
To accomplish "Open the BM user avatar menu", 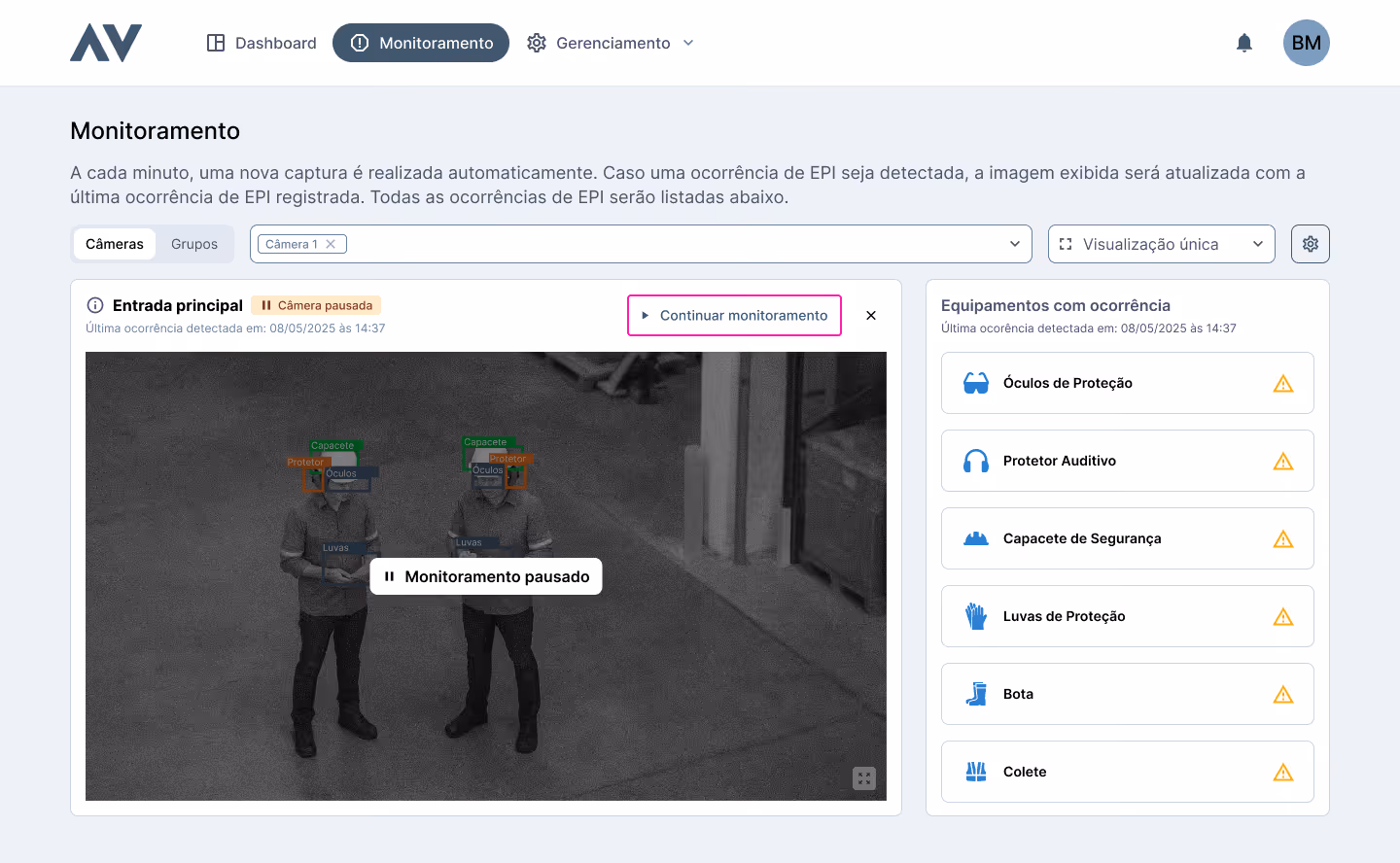I will pos(1307,43).
